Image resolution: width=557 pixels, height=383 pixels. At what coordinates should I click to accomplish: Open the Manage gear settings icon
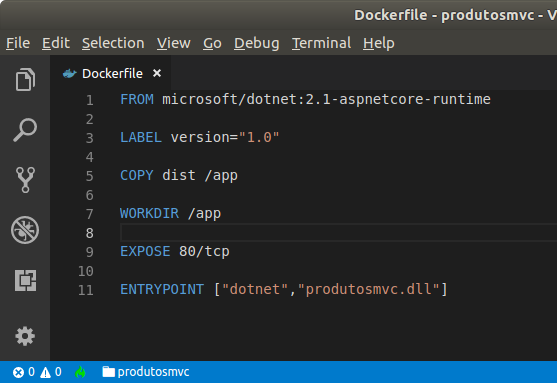pos(25,336)
